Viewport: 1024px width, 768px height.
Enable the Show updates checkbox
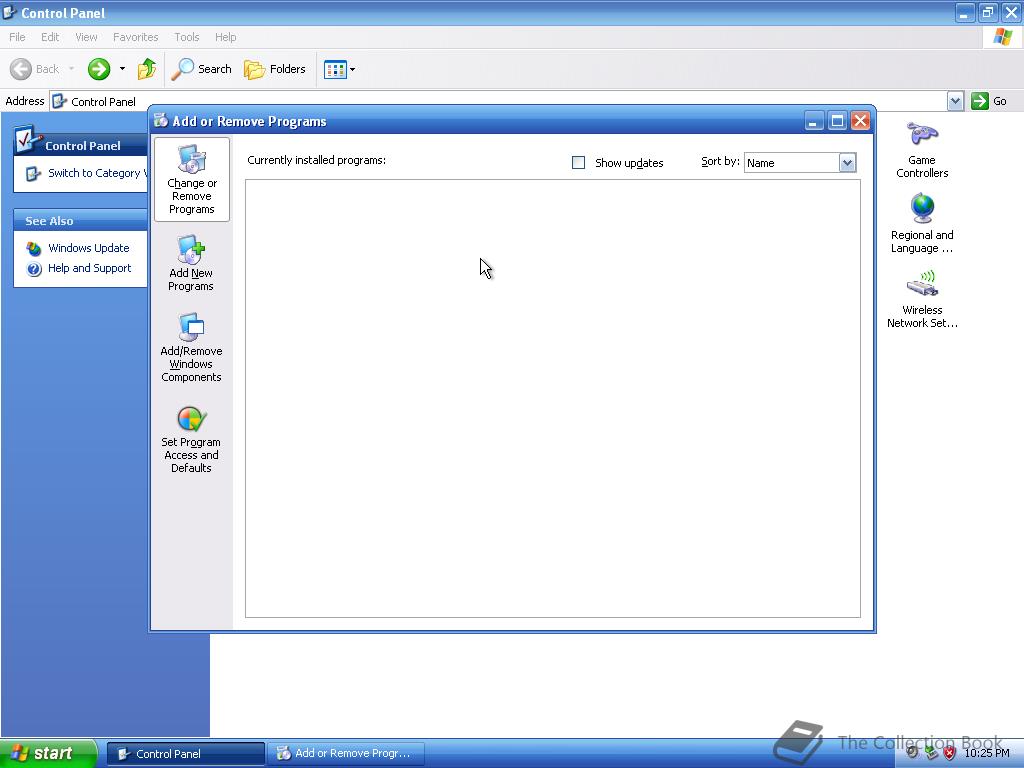point(578,163)
